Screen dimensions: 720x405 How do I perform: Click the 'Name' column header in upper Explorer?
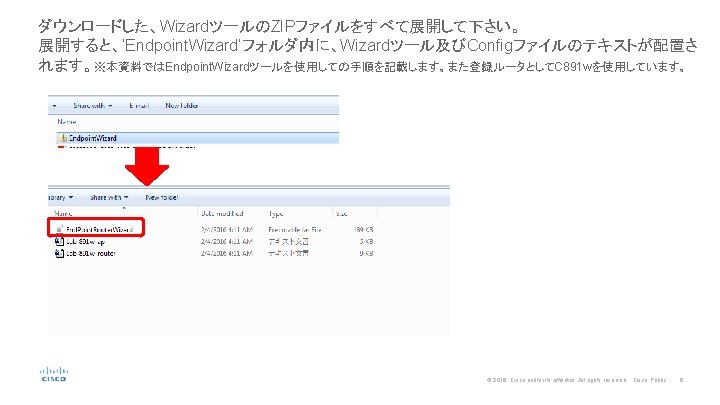click(67, 122)
